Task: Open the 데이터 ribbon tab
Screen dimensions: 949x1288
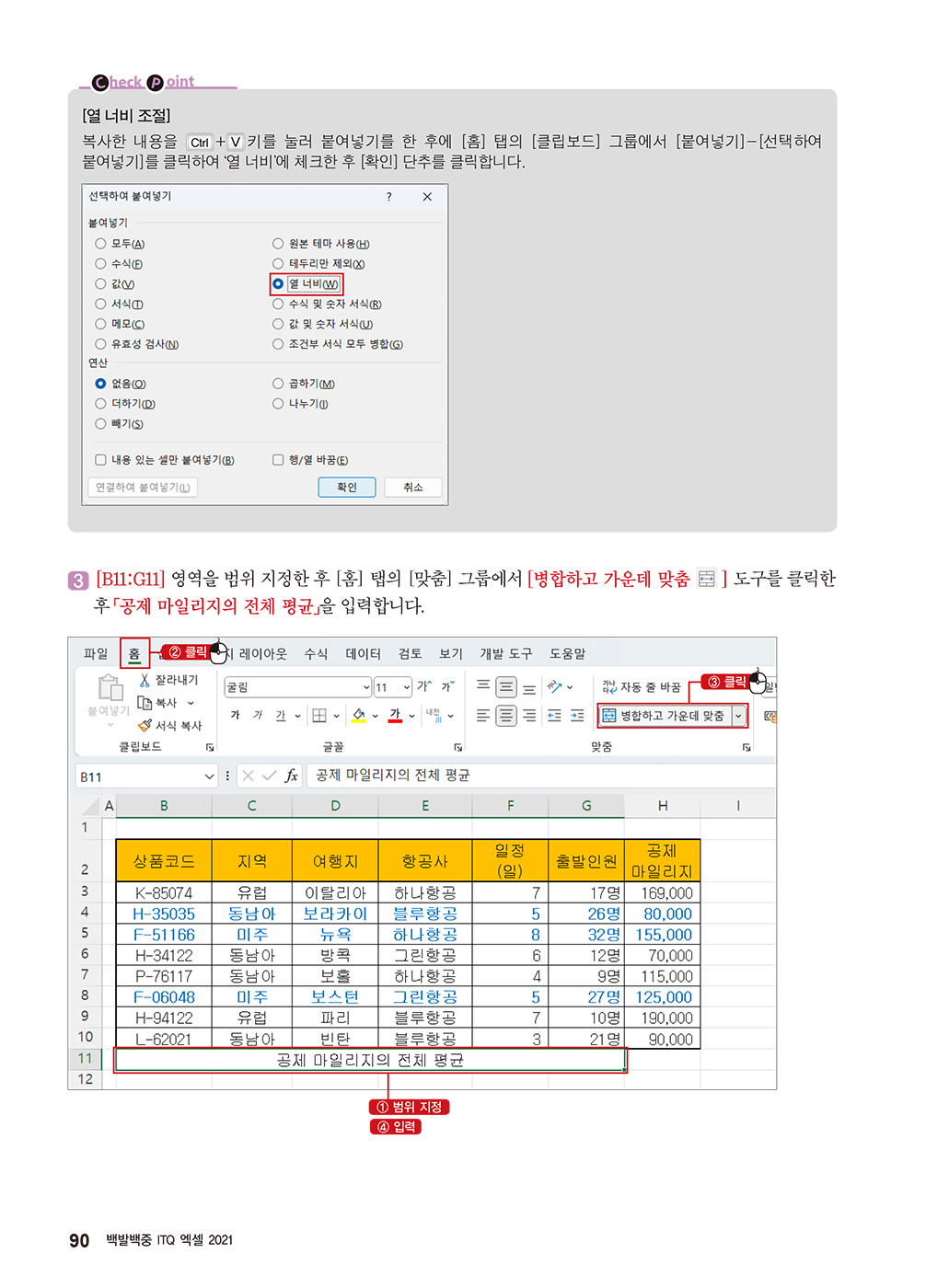Action: [x=363, y=653]
